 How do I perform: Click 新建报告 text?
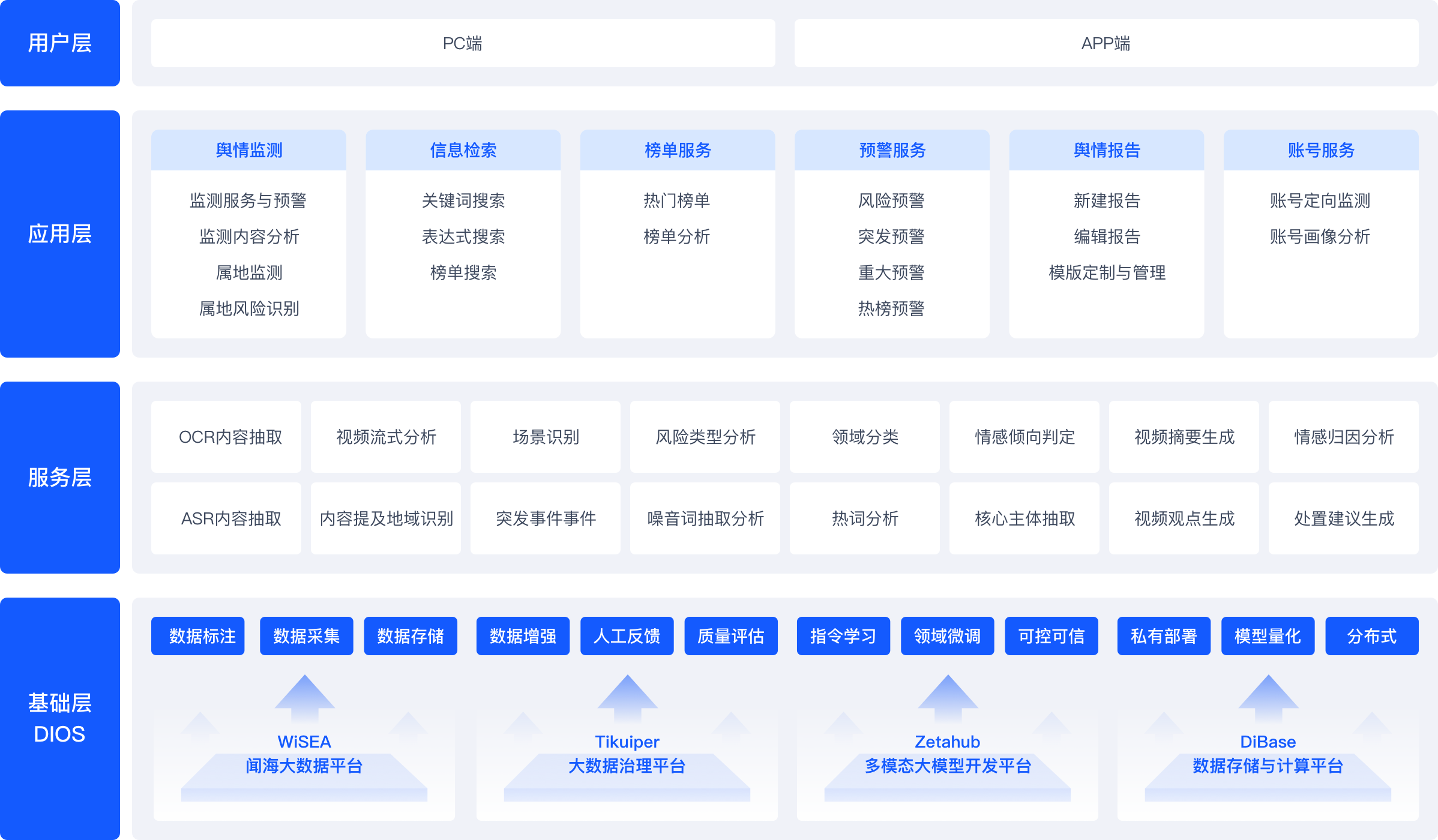pyautogui.click(x=1107, y=200)
